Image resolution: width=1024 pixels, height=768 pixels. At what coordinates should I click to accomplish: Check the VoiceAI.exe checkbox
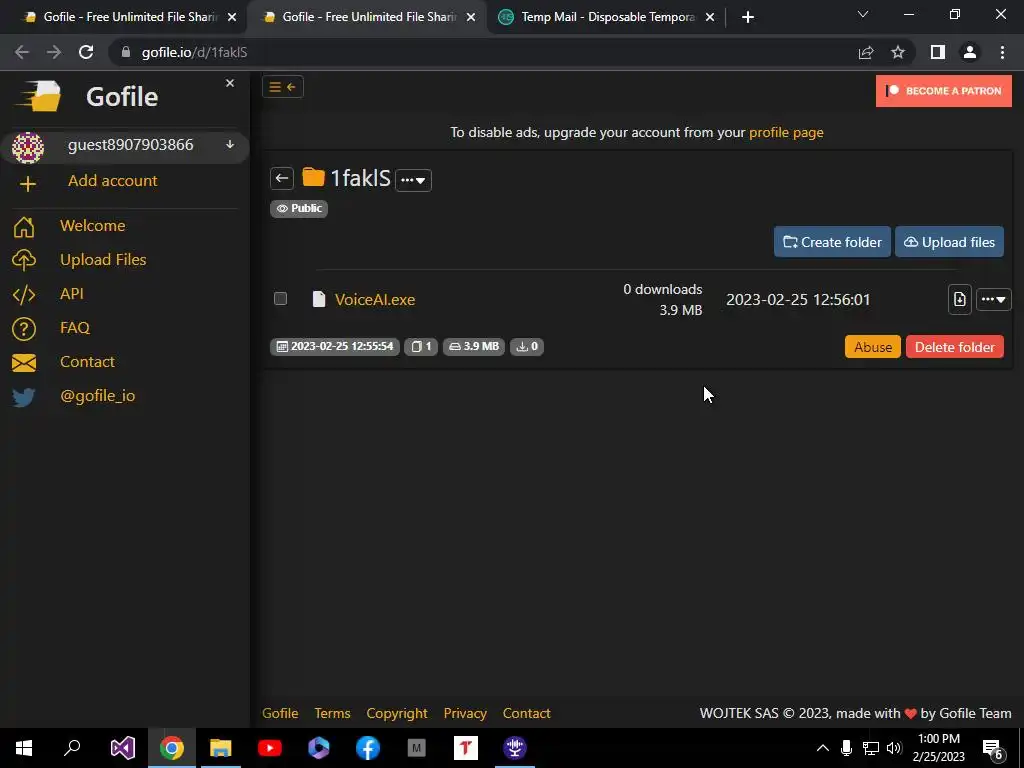pos(280,298)
